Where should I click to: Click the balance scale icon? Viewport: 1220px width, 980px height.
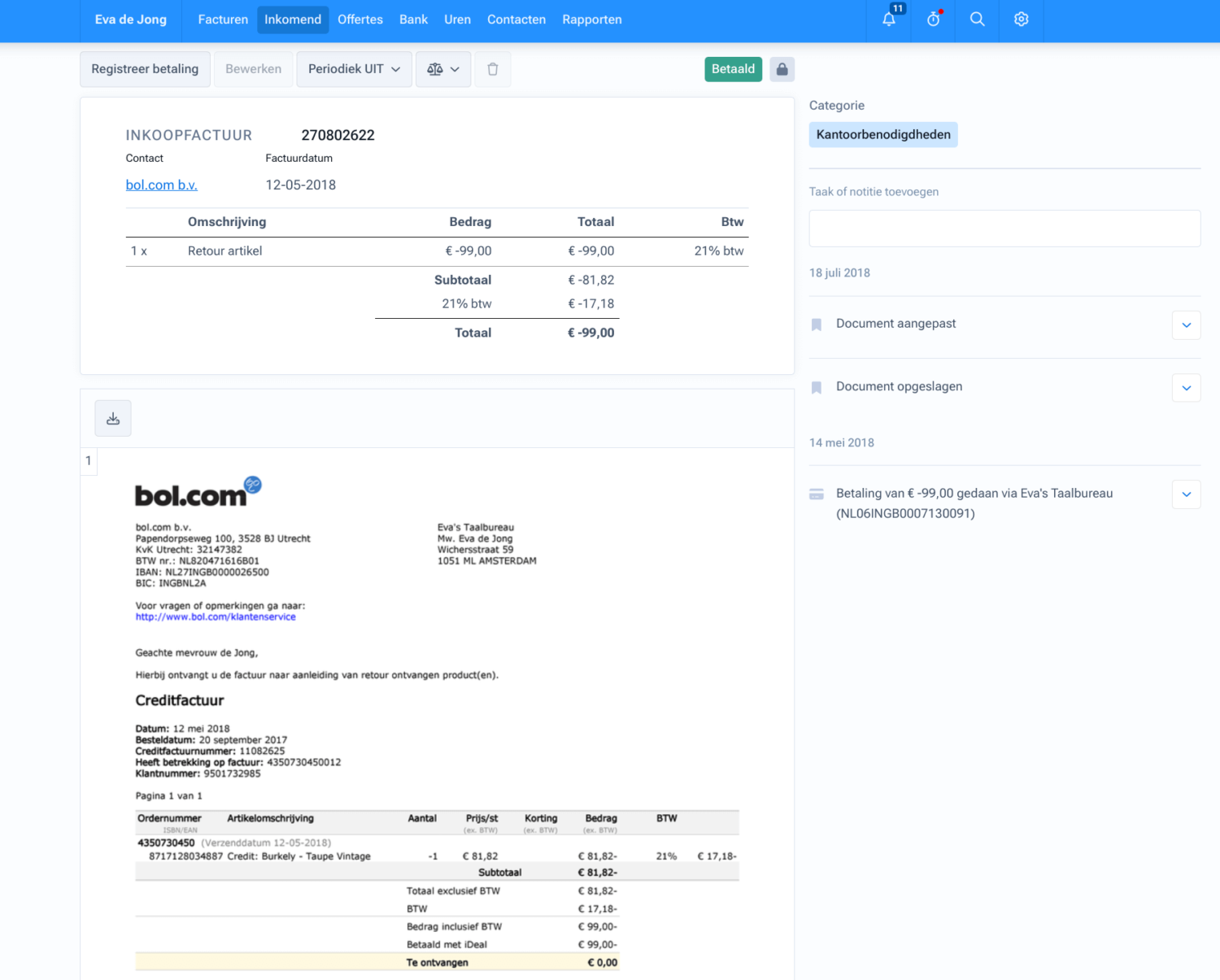tap(435, 69)
